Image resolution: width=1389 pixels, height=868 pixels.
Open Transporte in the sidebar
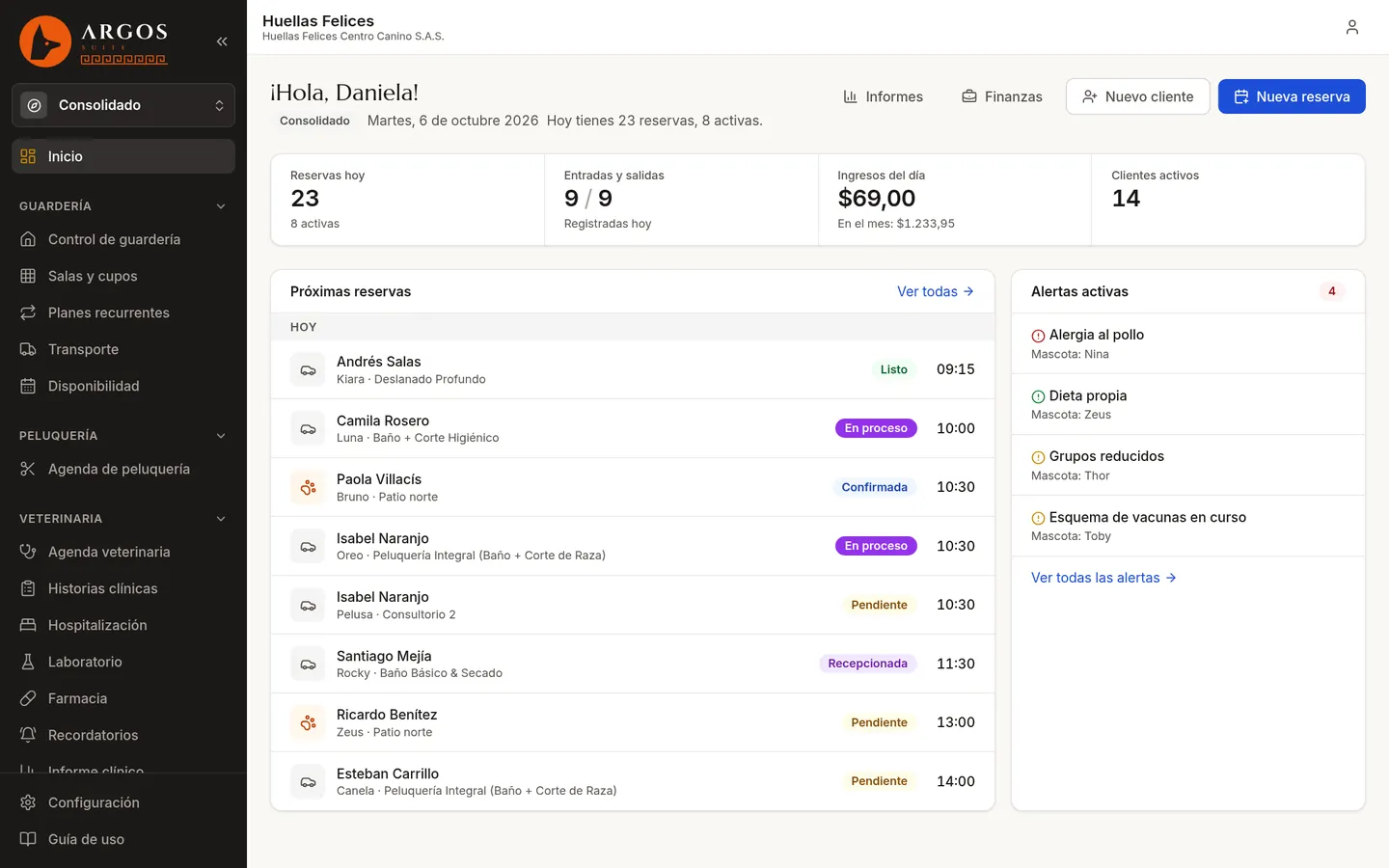(x=123, y=349)
